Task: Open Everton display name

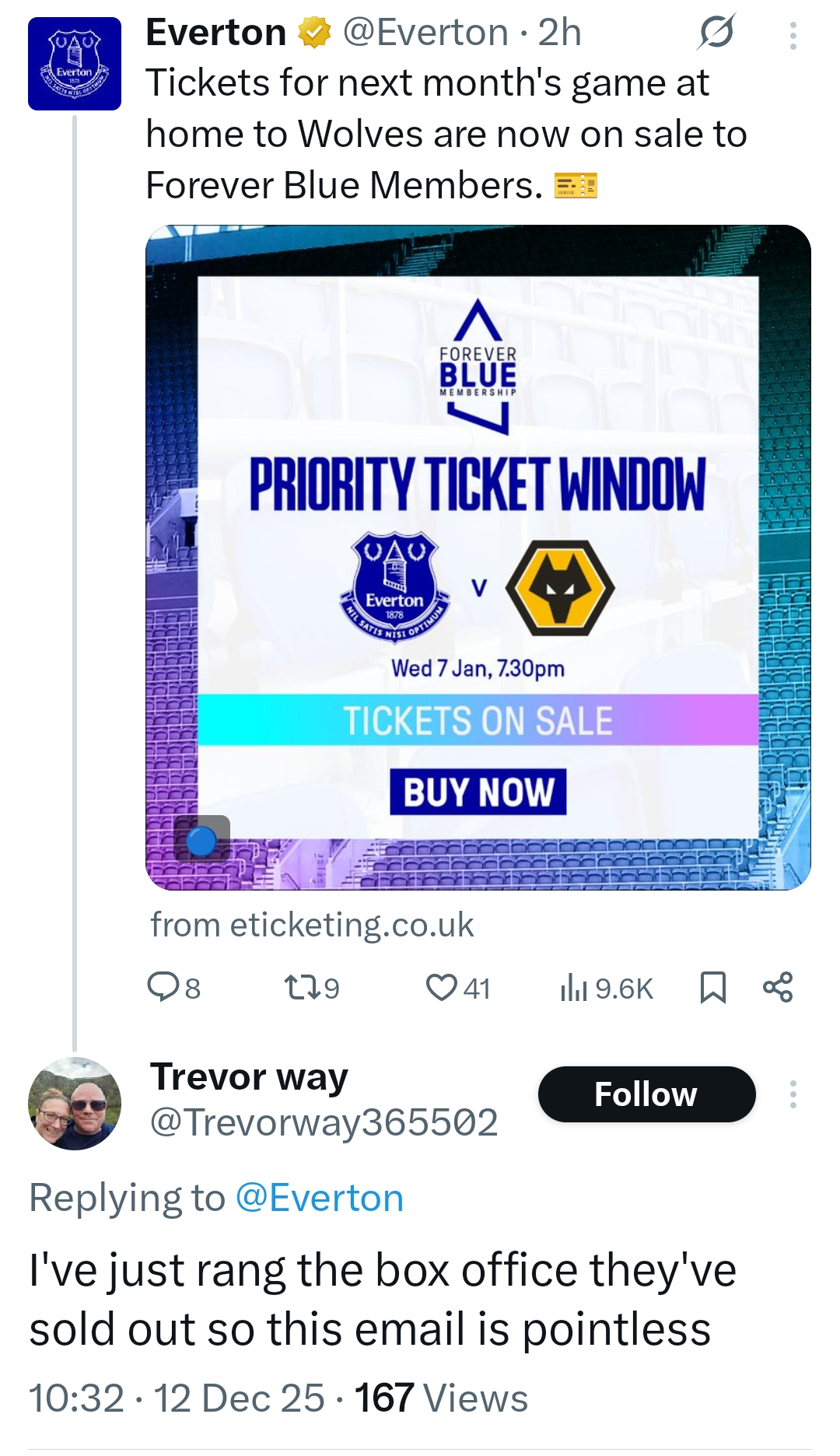Action: point(215,33)
